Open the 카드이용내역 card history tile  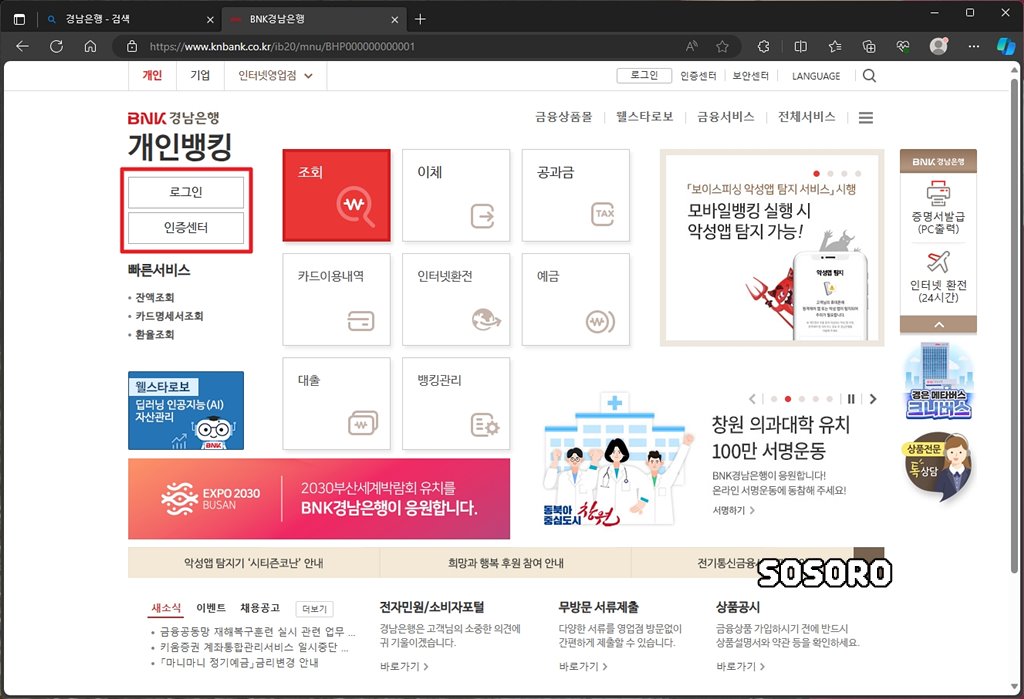[336, 299]
